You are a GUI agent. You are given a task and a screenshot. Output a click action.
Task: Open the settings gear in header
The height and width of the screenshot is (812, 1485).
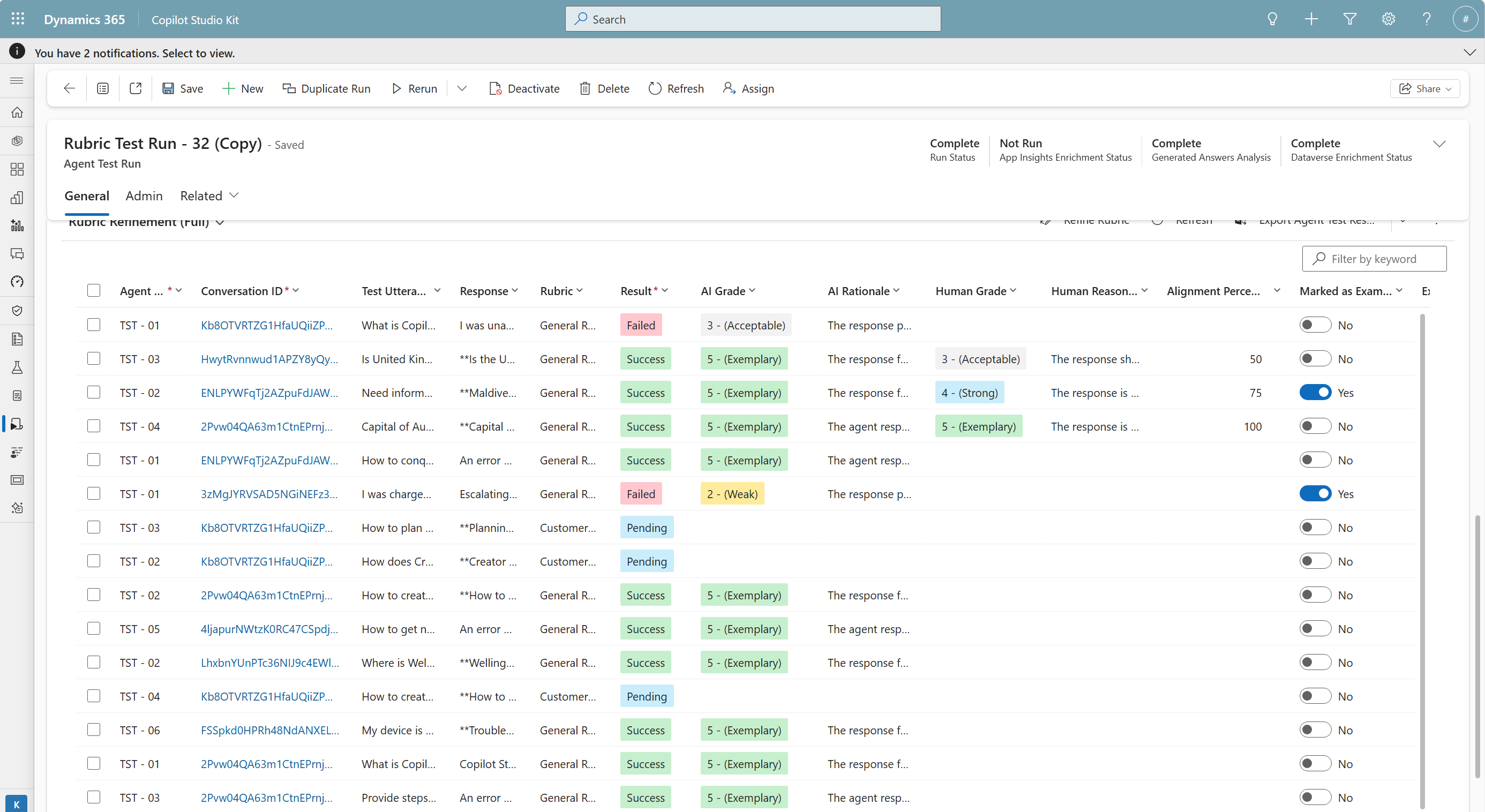1388,19
